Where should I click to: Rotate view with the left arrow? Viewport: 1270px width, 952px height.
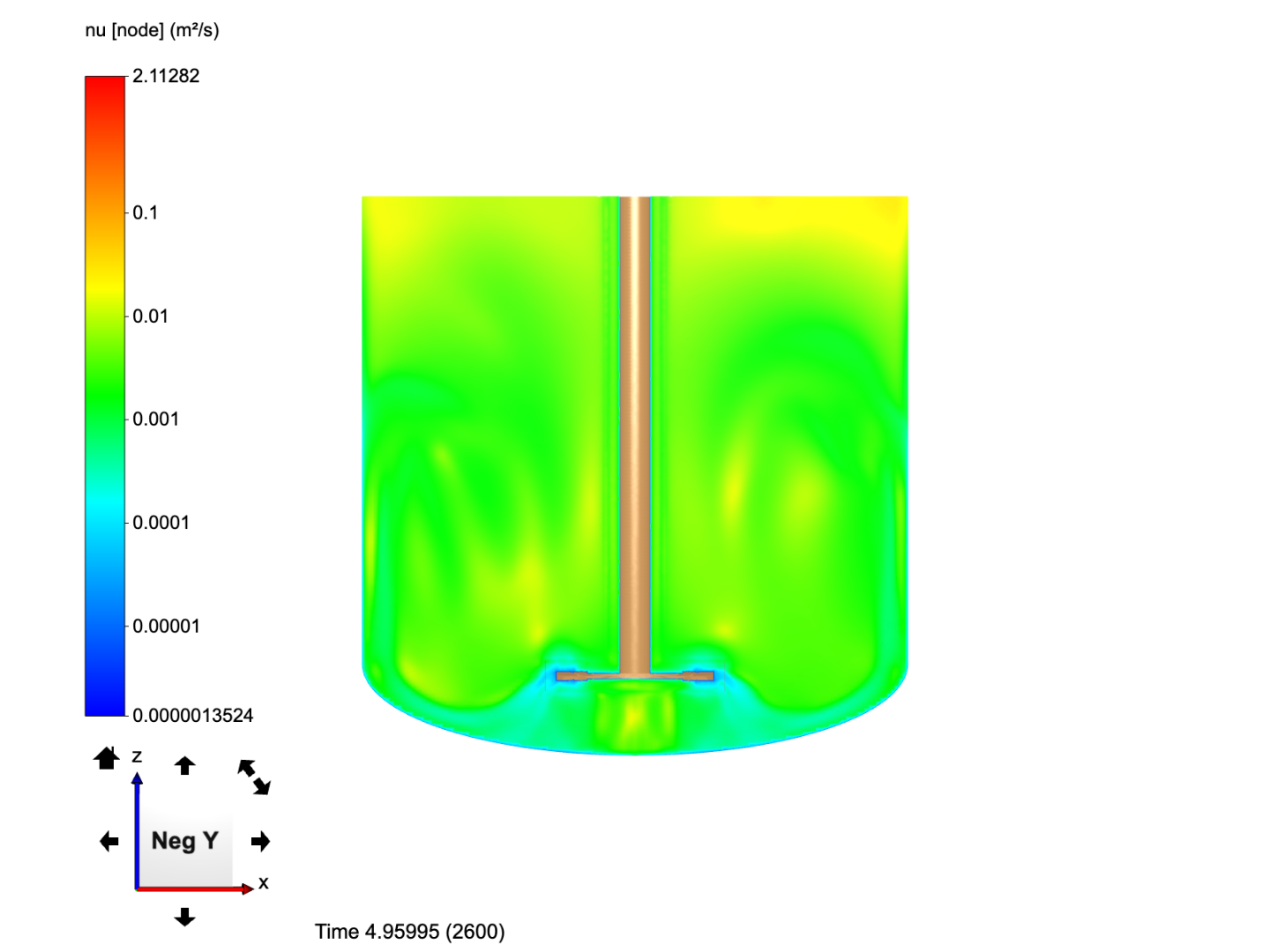tap(109, 842)
